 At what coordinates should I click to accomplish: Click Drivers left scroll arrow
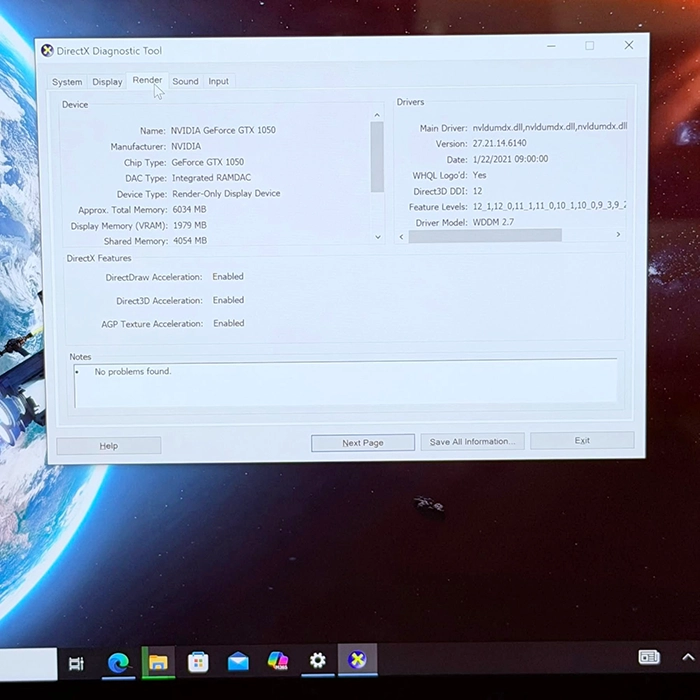401,237
